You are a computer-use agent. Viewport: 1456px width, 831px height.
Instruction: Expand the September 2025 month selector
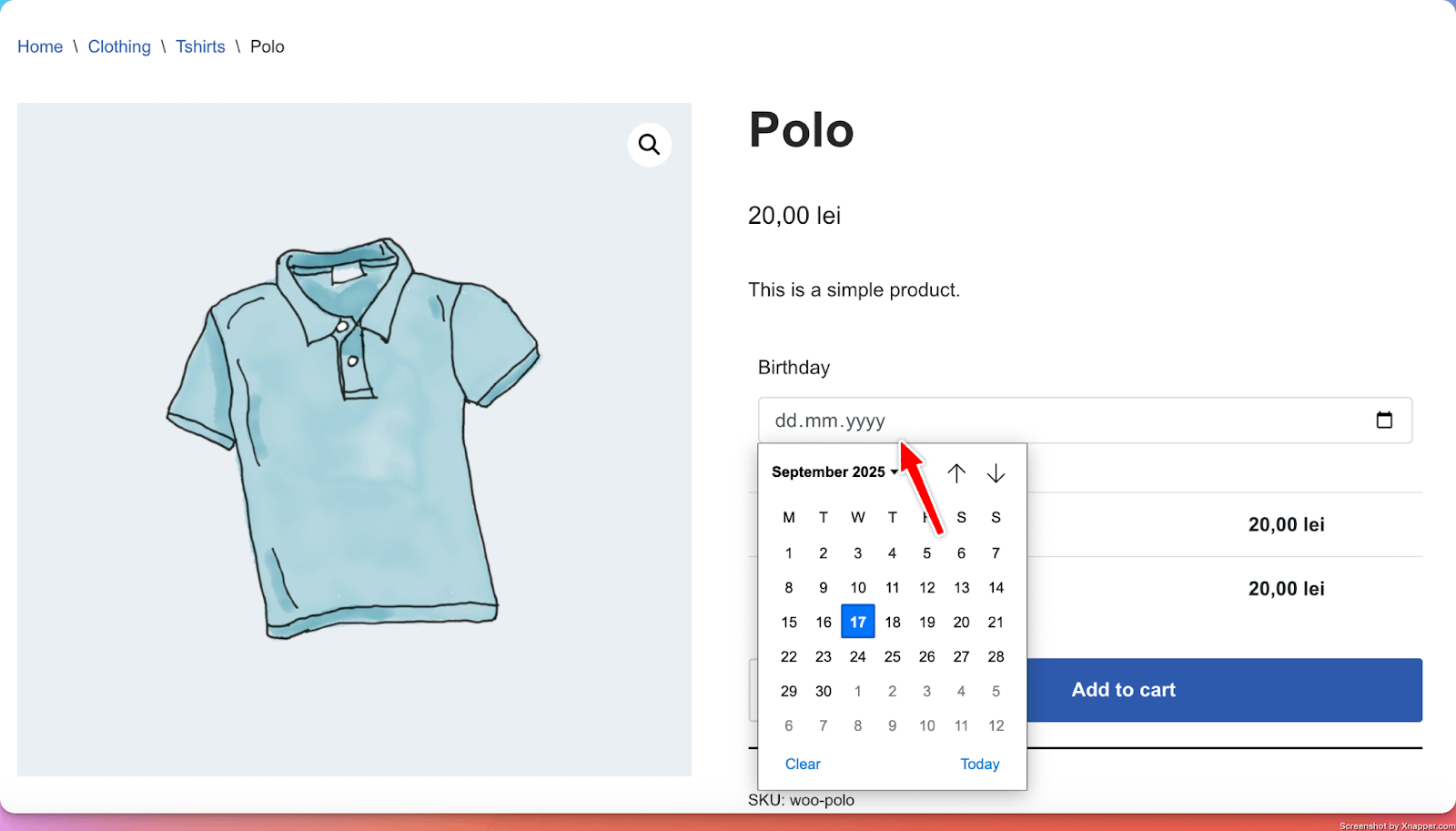(834, 471)
